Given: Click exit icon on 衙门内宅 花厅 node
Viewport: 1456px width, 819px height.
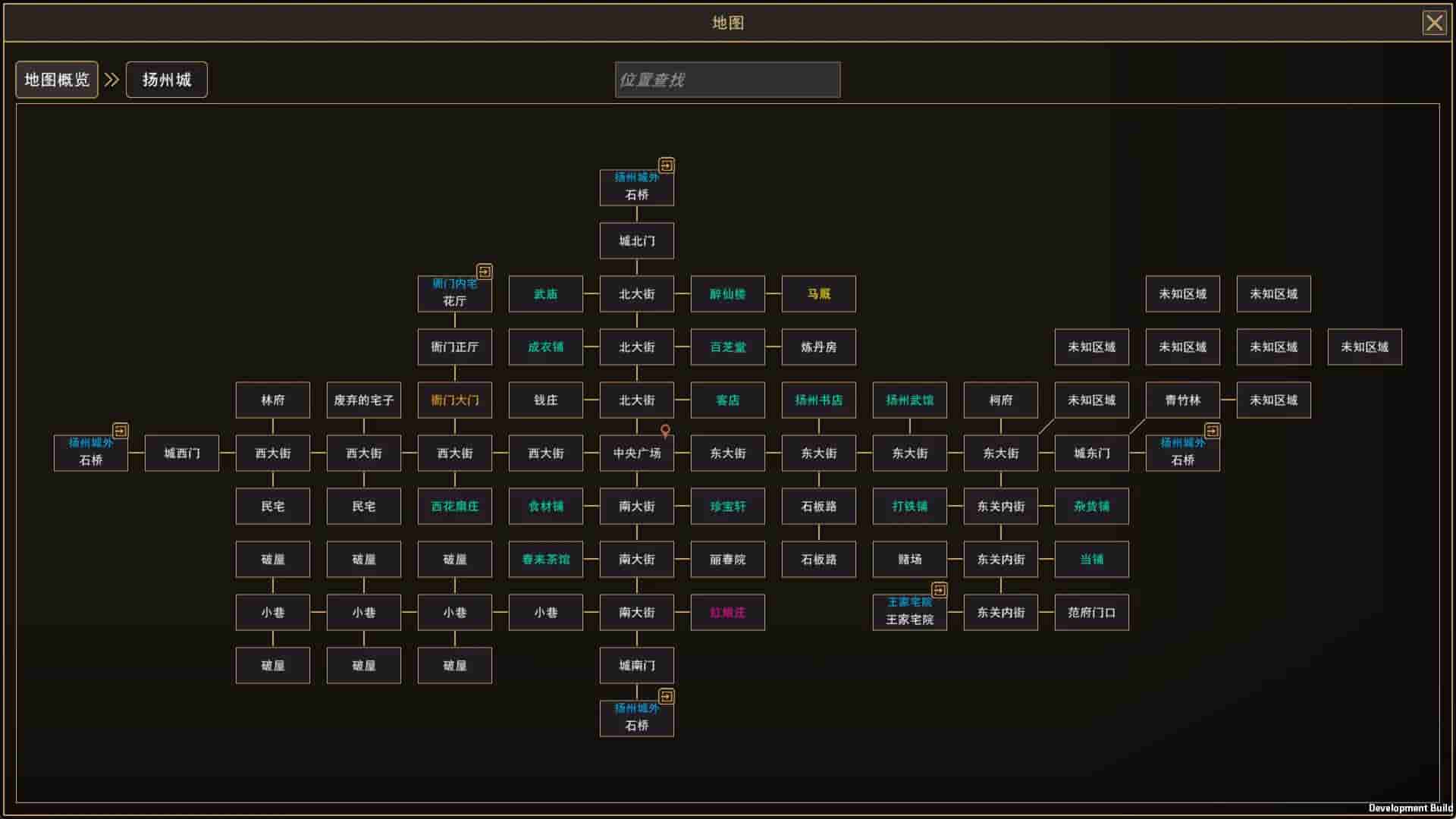Looking at the screenshot, I should (x=484, y=271).
